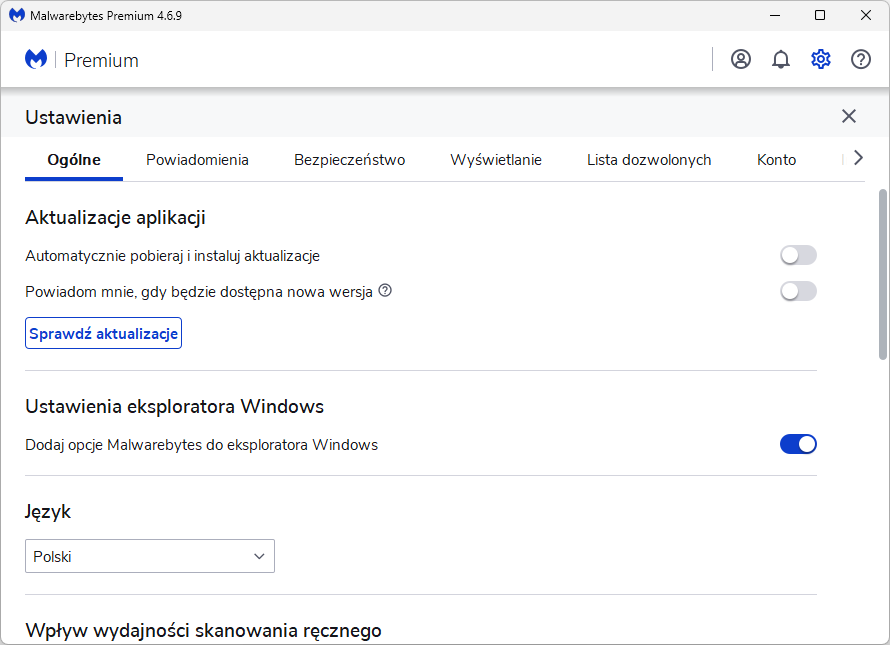Image resolution: width=890 pixels, height=645 pixels.
Task: Click the Malwarebytes logo next to Premium
Action: click(x=36, y=59)
